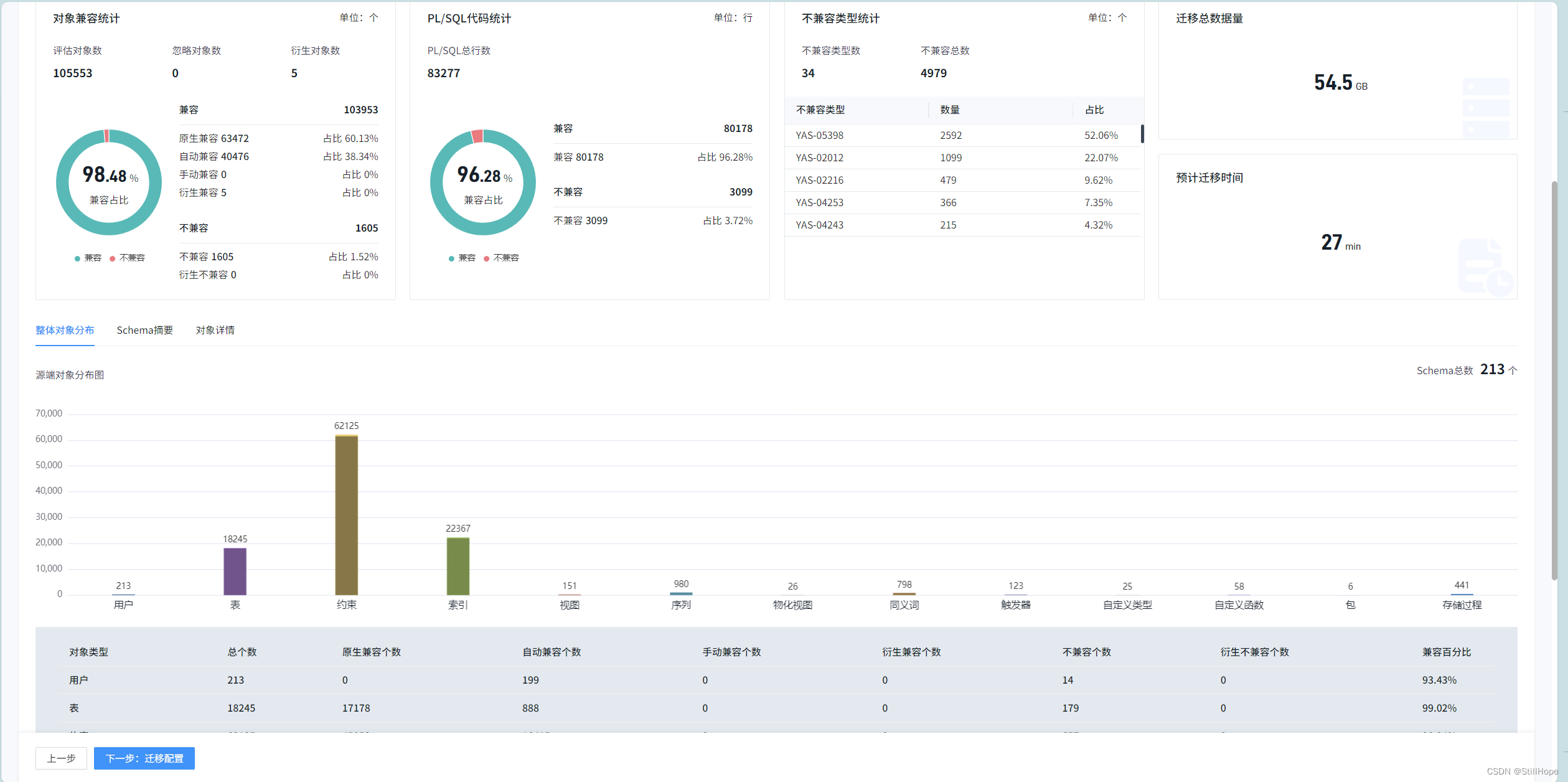Click the green 索引 bar labeled 22367

tap(458, 566)
